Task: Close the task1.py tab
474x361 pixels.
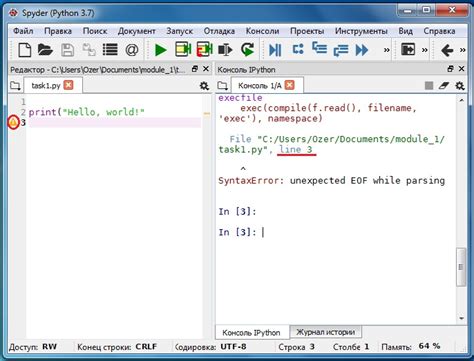Action: tap(69, 85)
